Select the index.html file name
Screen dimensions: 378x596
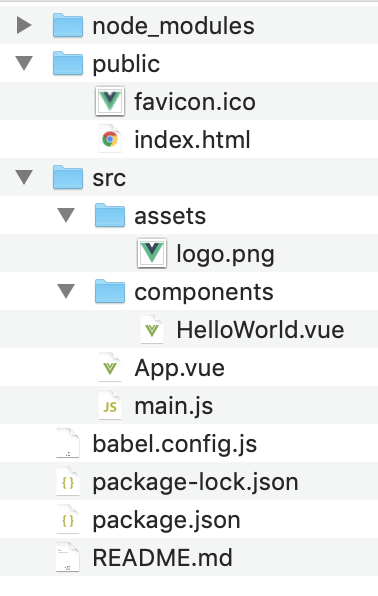(x=192, y=139)
